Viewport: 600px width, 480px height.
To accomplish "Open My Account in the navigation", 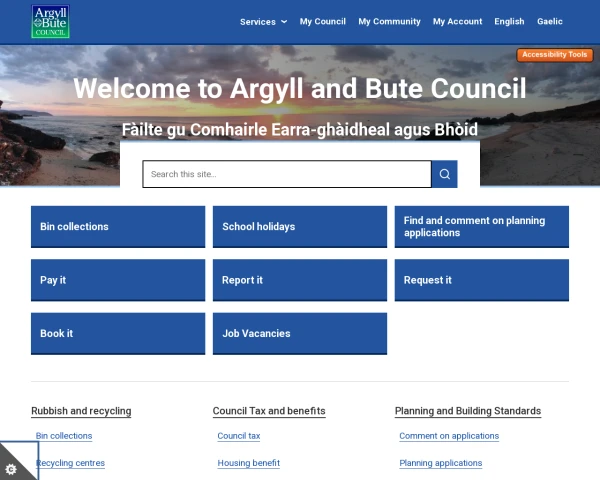I will point(457,21).
